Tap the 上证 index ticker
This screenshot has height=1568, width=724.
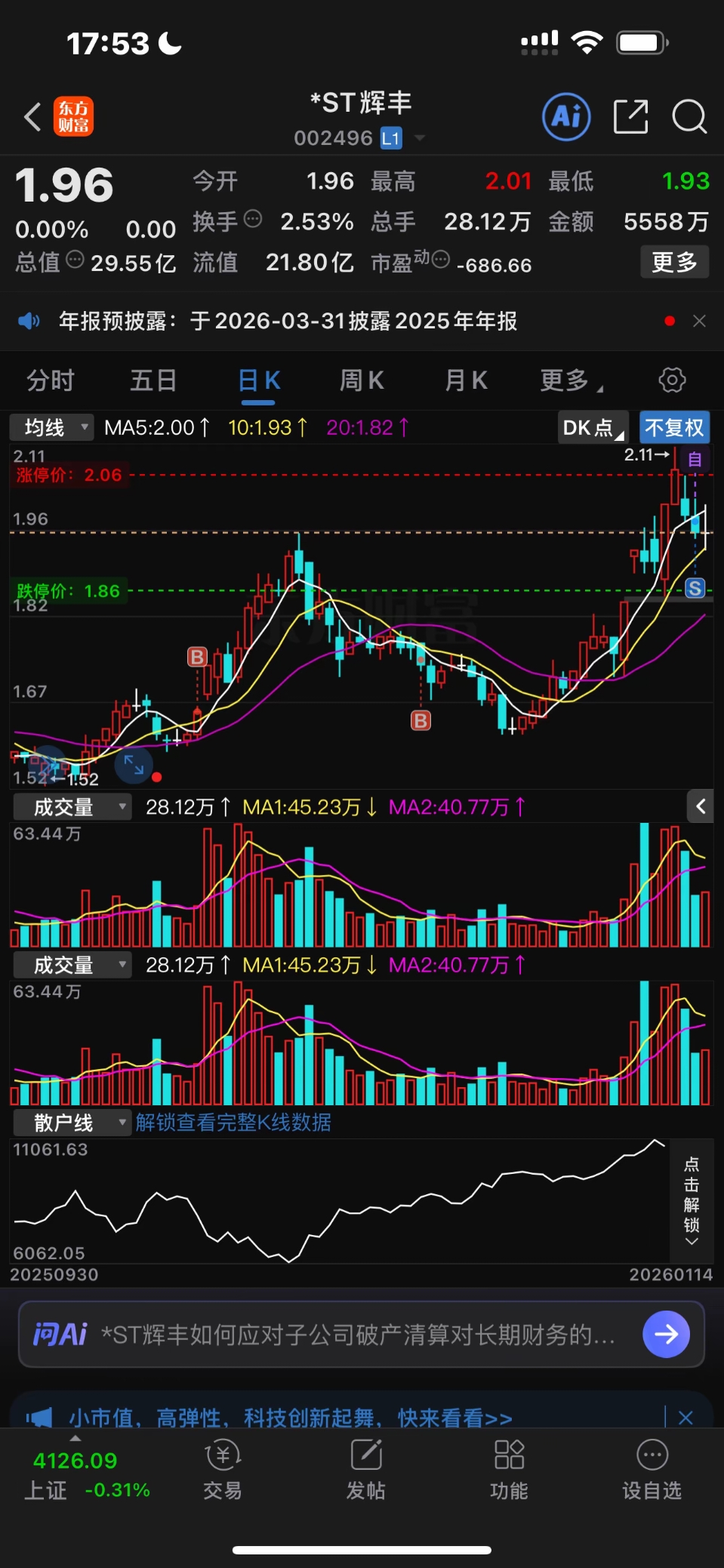point(87,1475)
